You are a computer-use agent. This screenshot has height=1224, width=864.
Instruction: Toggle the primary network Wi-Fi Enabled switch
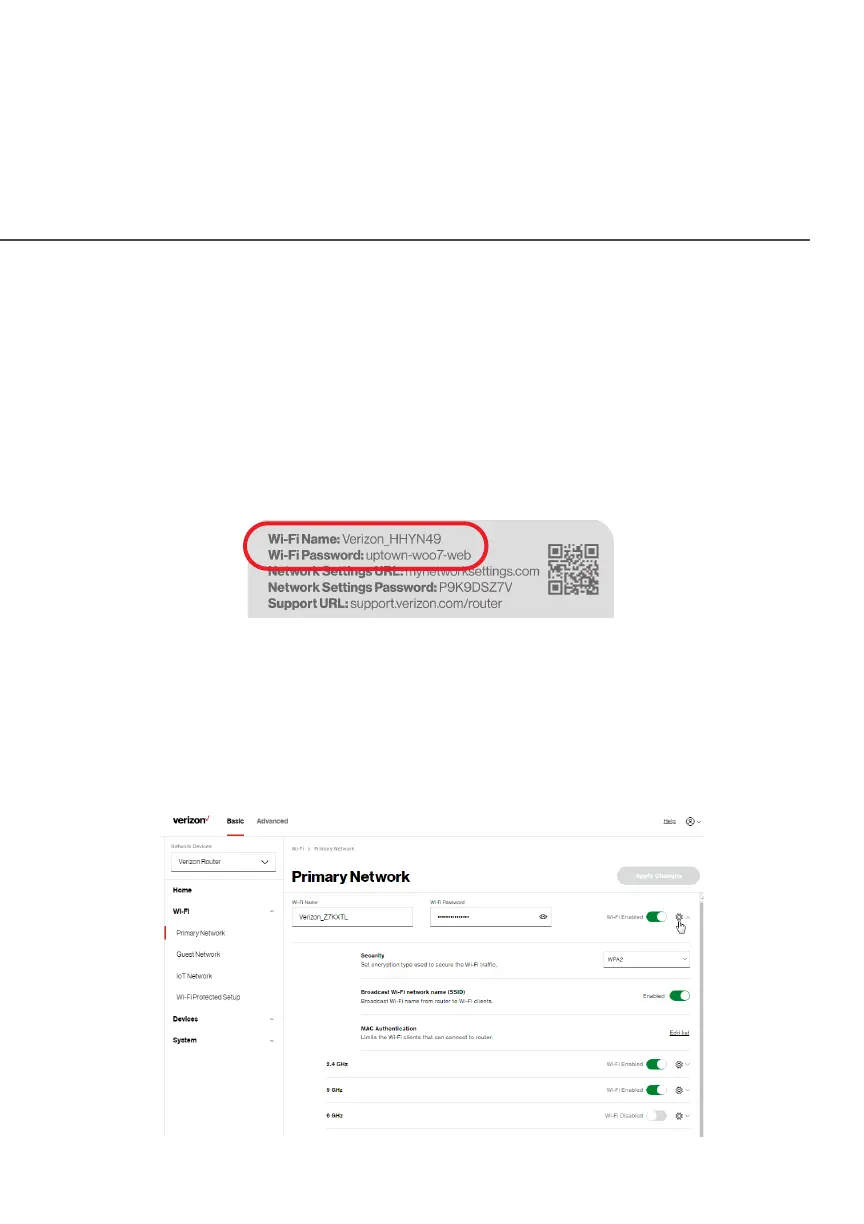pyautogui.click(x=656, y=916)
